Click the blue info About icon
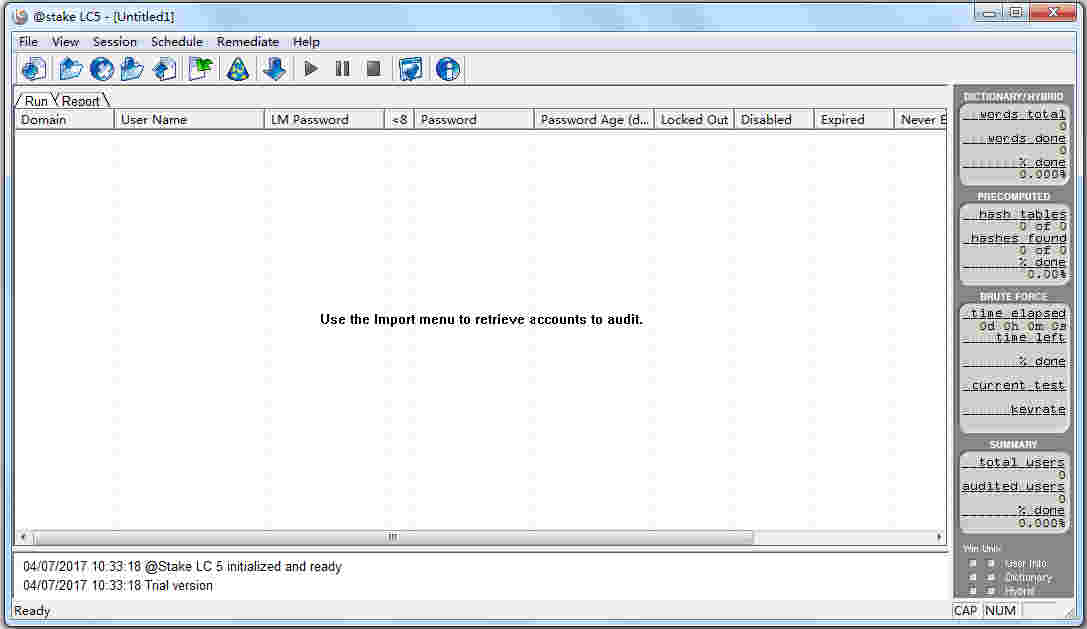The width and height of the screenshot is (1087, 629). 448,69
